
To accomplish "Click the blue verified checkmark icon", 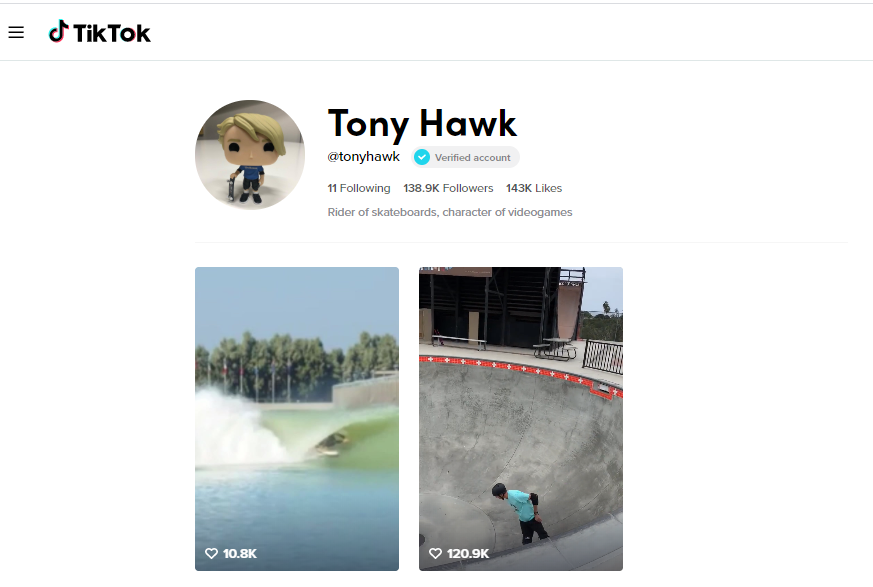I will [x=422, y=157].
